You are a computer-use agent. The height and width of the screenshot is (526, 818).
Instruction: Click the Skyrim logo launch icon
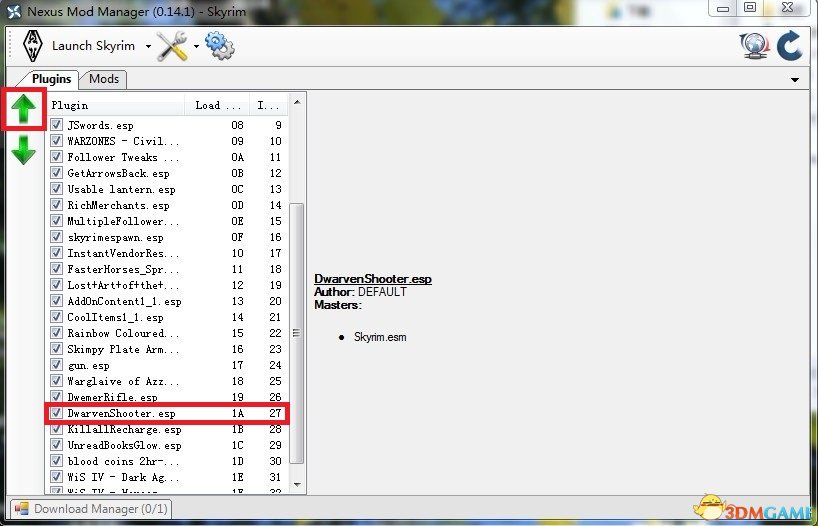pyautogui.click(x=33, y=46)
